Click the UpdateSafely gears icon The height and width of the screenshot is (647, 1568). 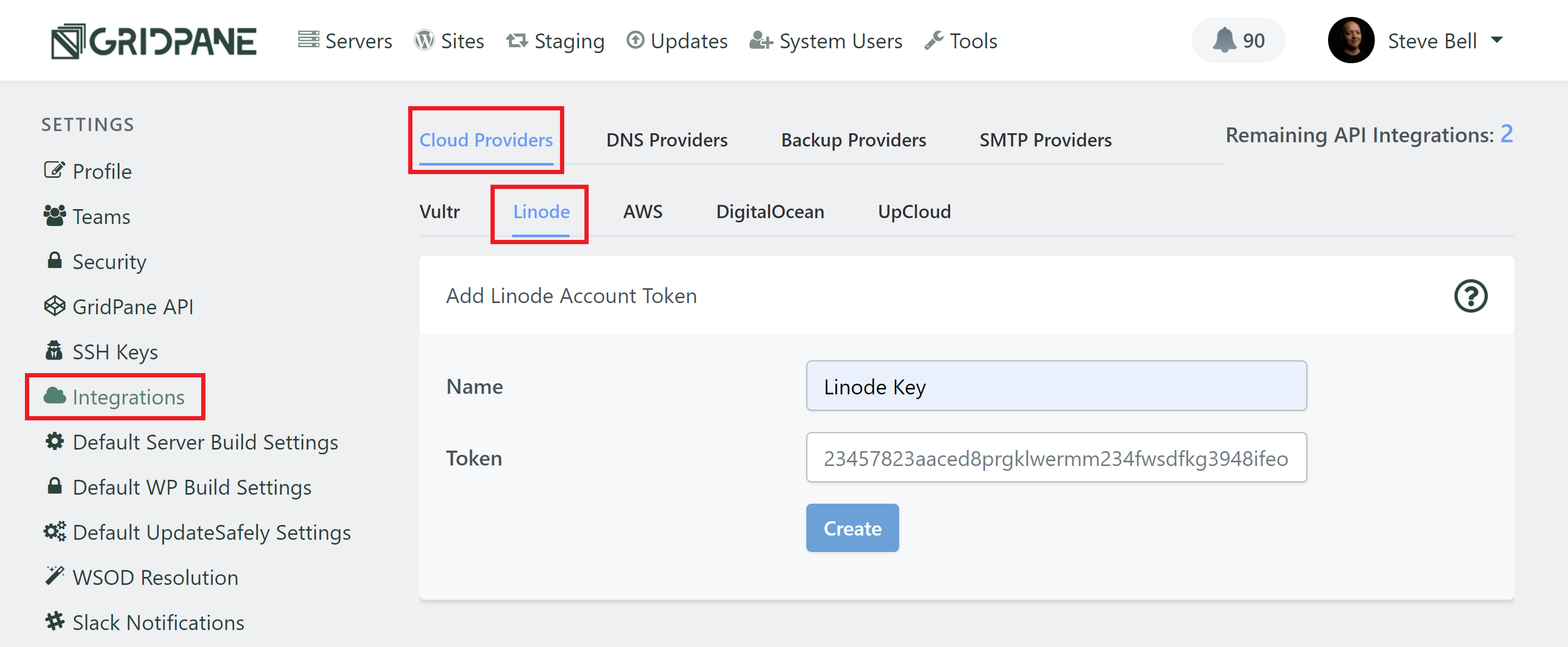pyautogui.click(x=54, y=531)
